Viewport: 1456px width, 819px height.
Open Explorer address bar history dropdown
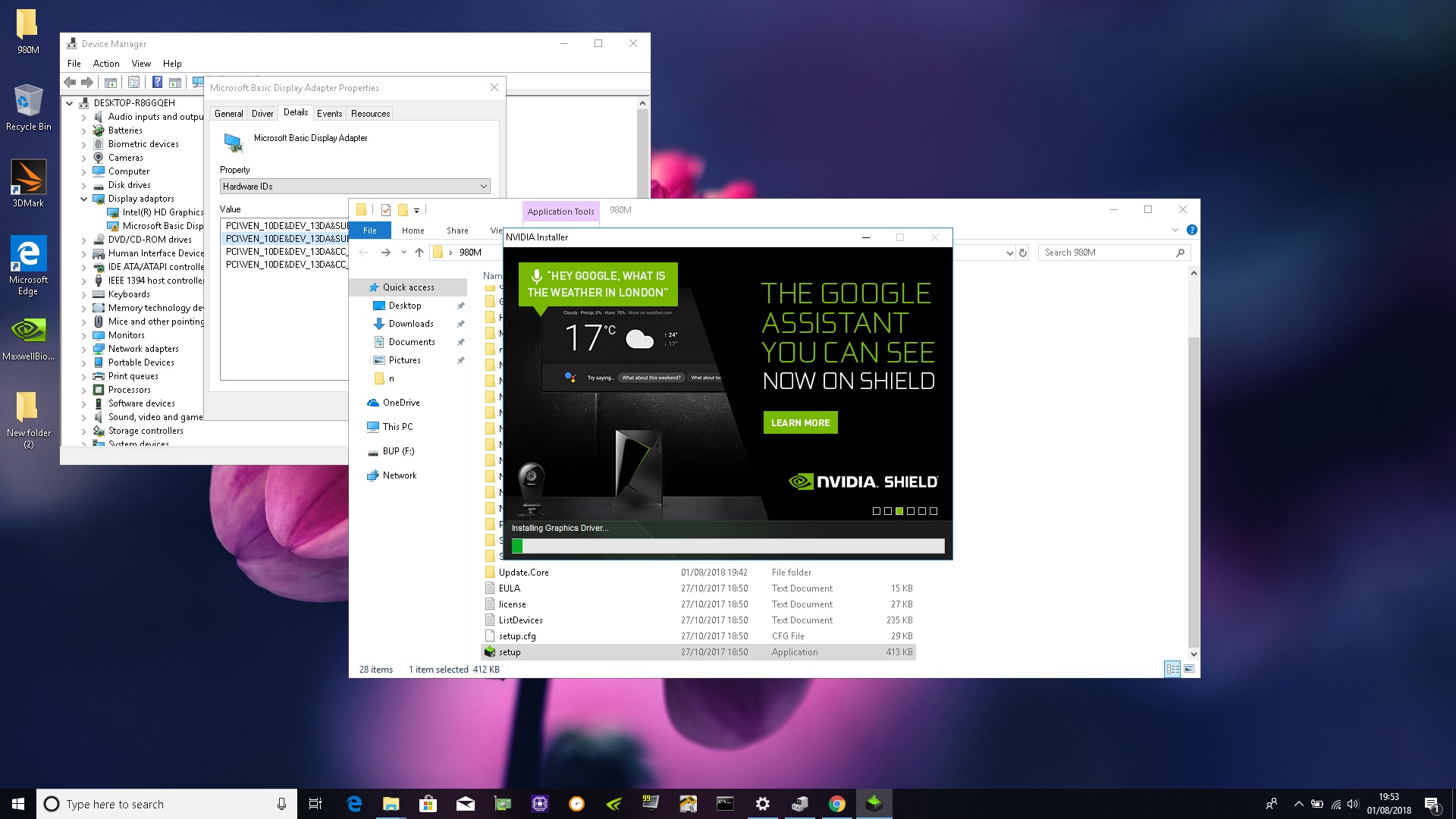click(1009, 253)
